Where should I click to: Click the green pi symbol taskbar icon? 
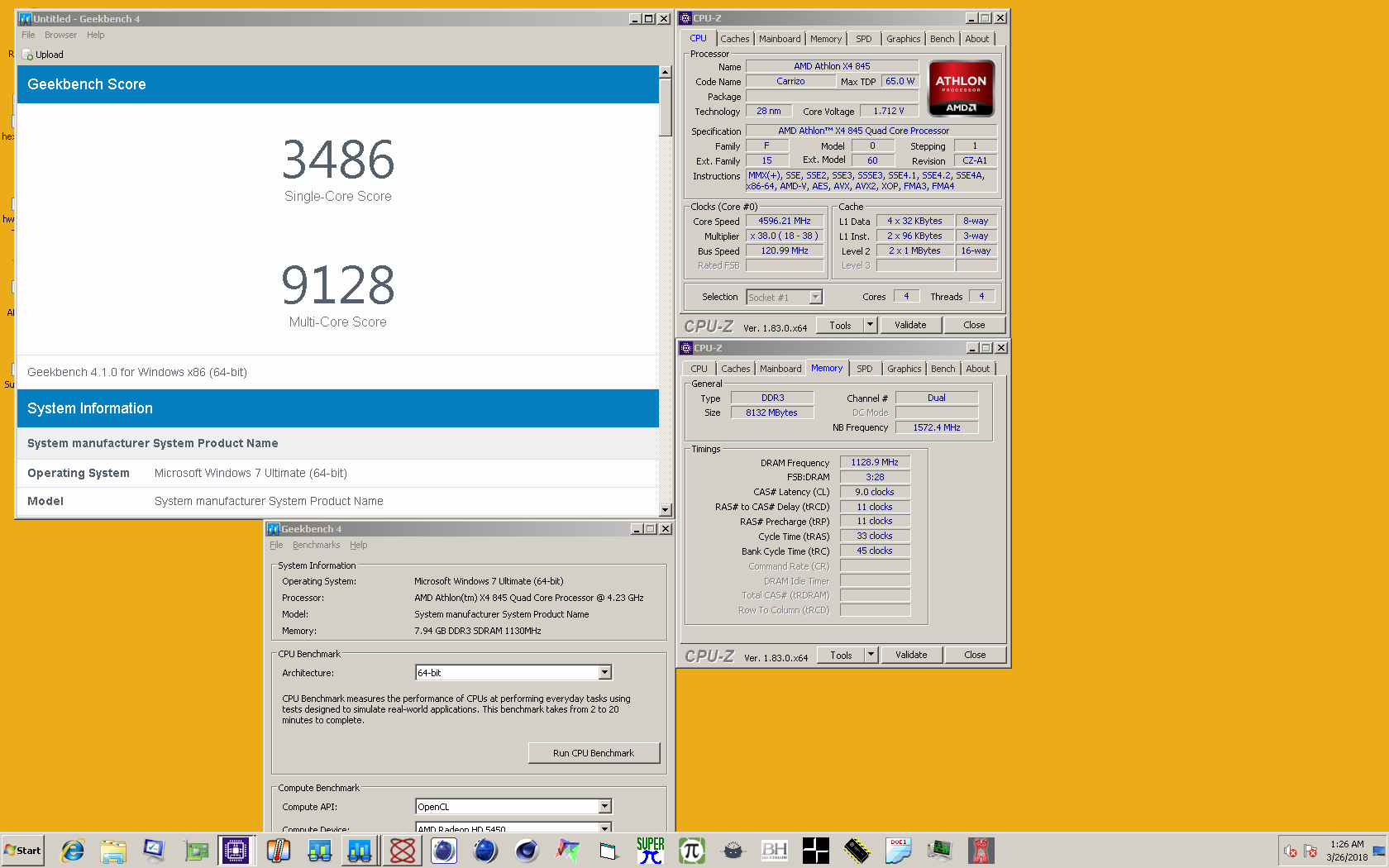point(691,850)
